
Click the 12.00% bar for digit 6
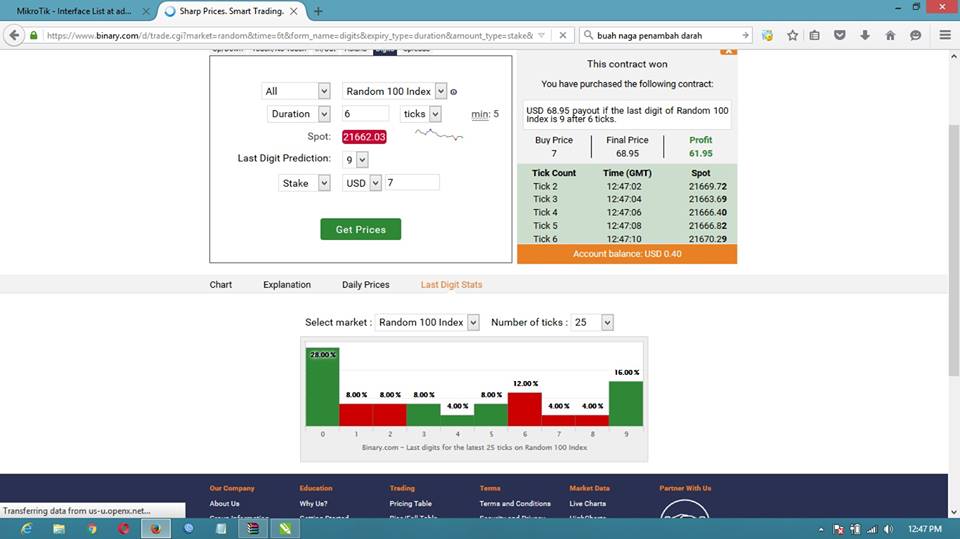(525, 409)
